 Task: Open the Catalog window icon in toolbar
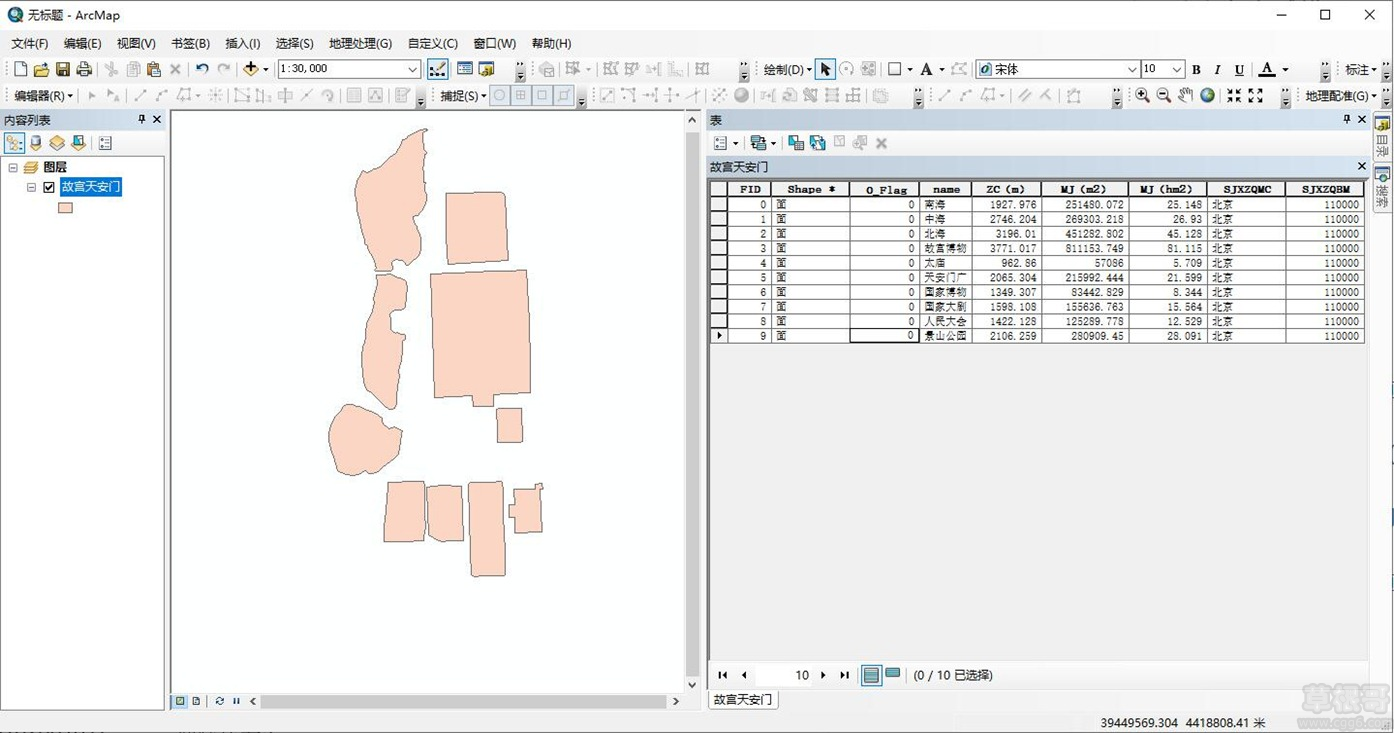tap(487, 69)
